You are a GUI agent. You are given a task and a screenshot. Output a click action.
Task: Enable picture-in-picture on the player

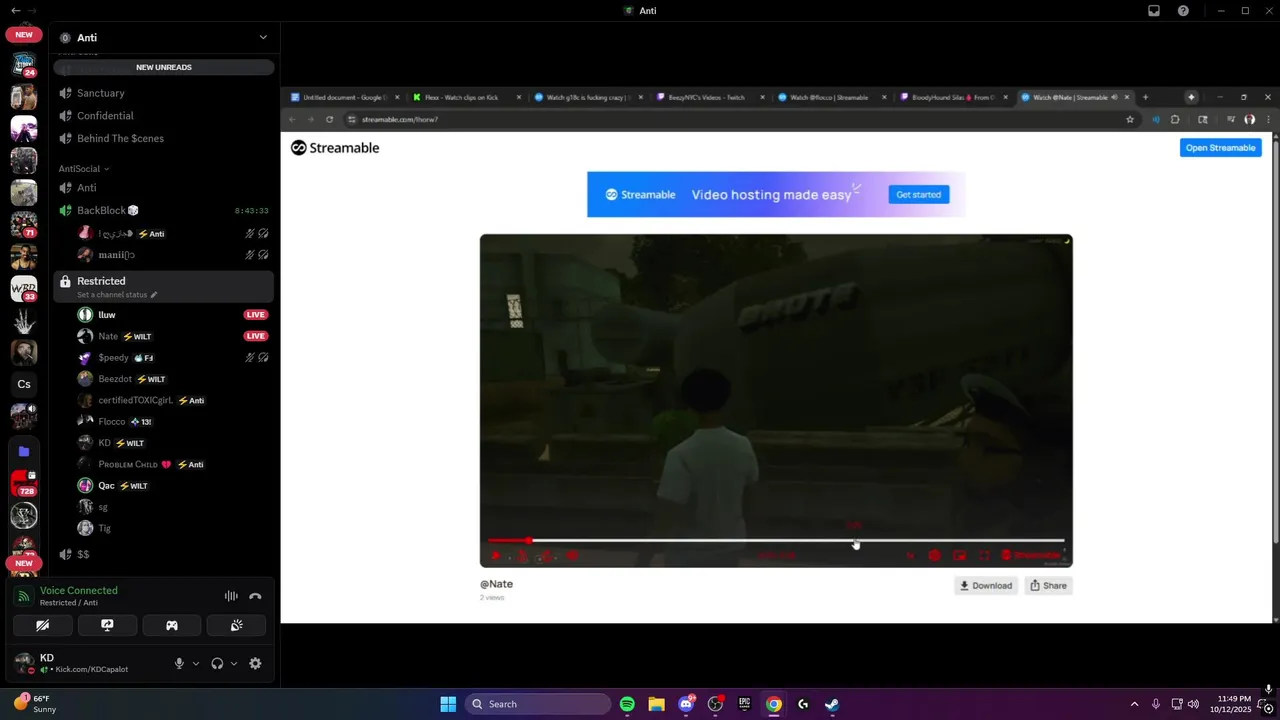pos(959,555)
